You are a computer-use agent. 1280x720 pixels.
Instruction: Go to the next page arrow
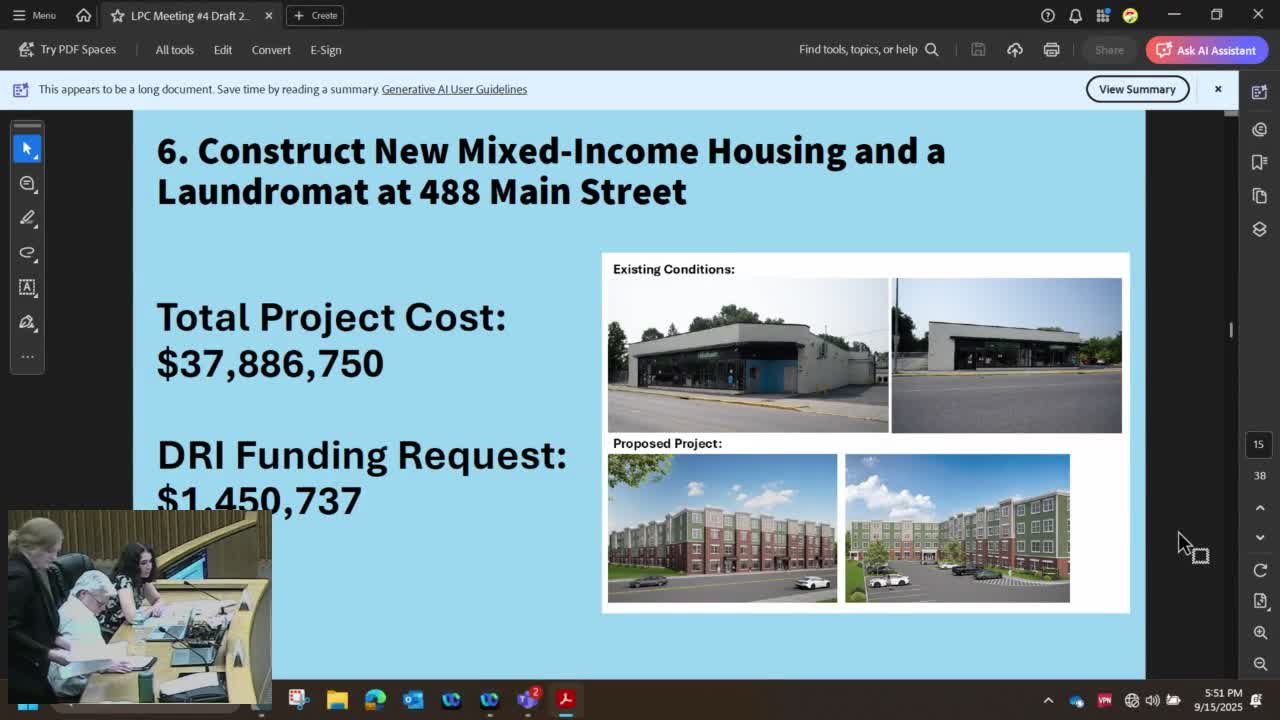tap(1259, 537)
